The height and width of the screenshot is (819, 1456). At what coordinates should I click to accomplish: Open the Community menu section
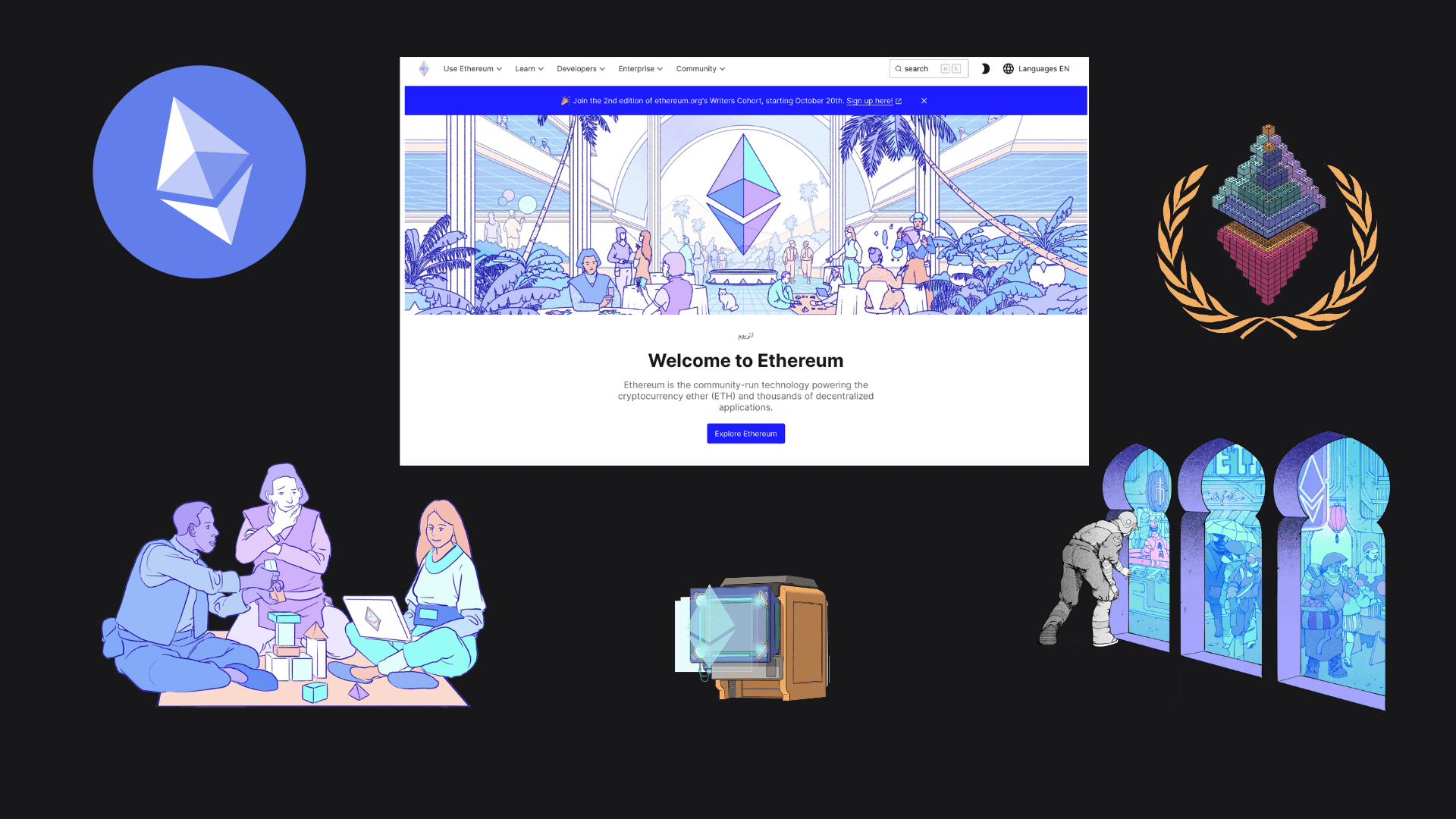(700, 68)
